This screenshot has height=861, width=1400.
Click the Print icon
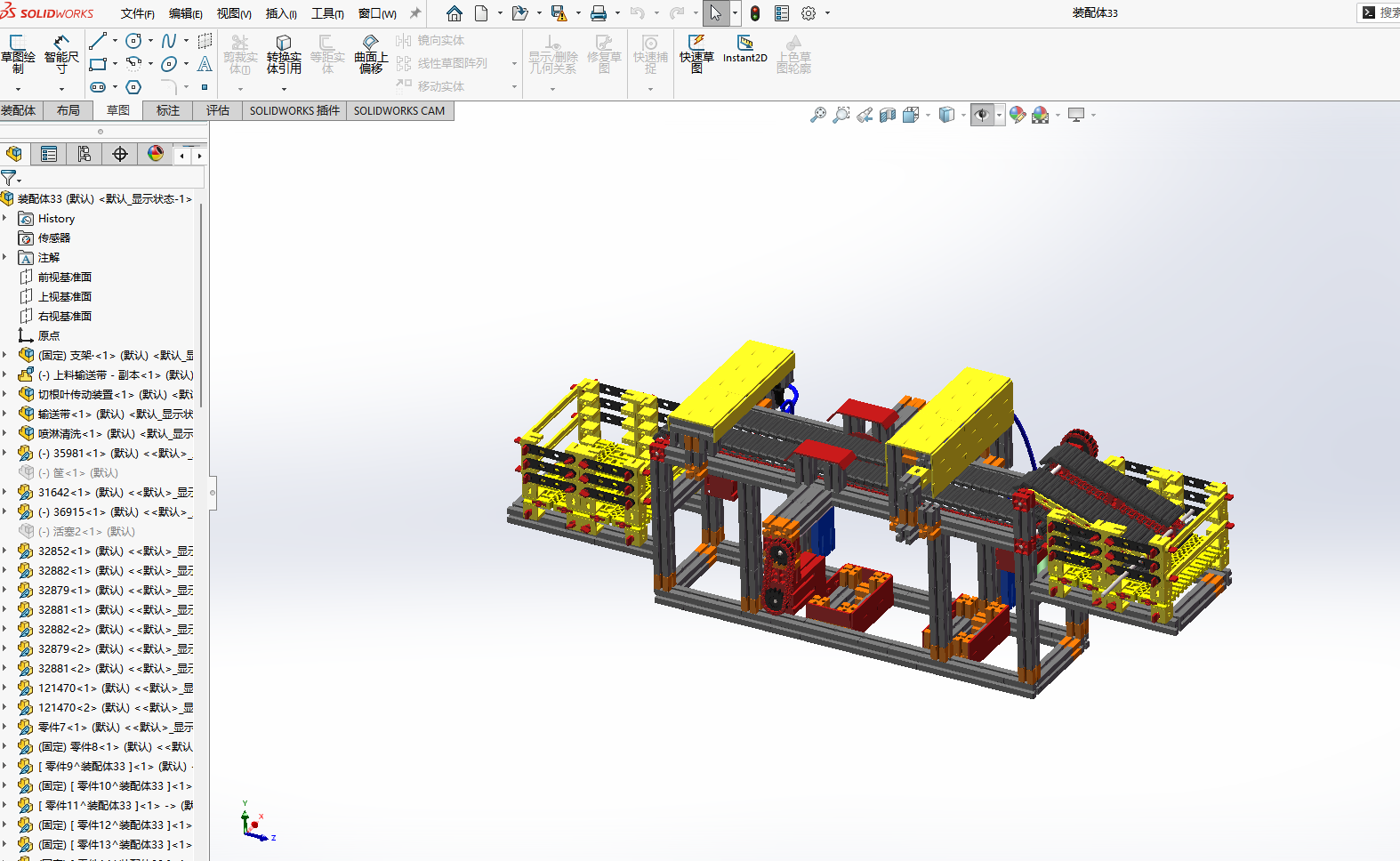pyautogui.click(x=599, y=13)
